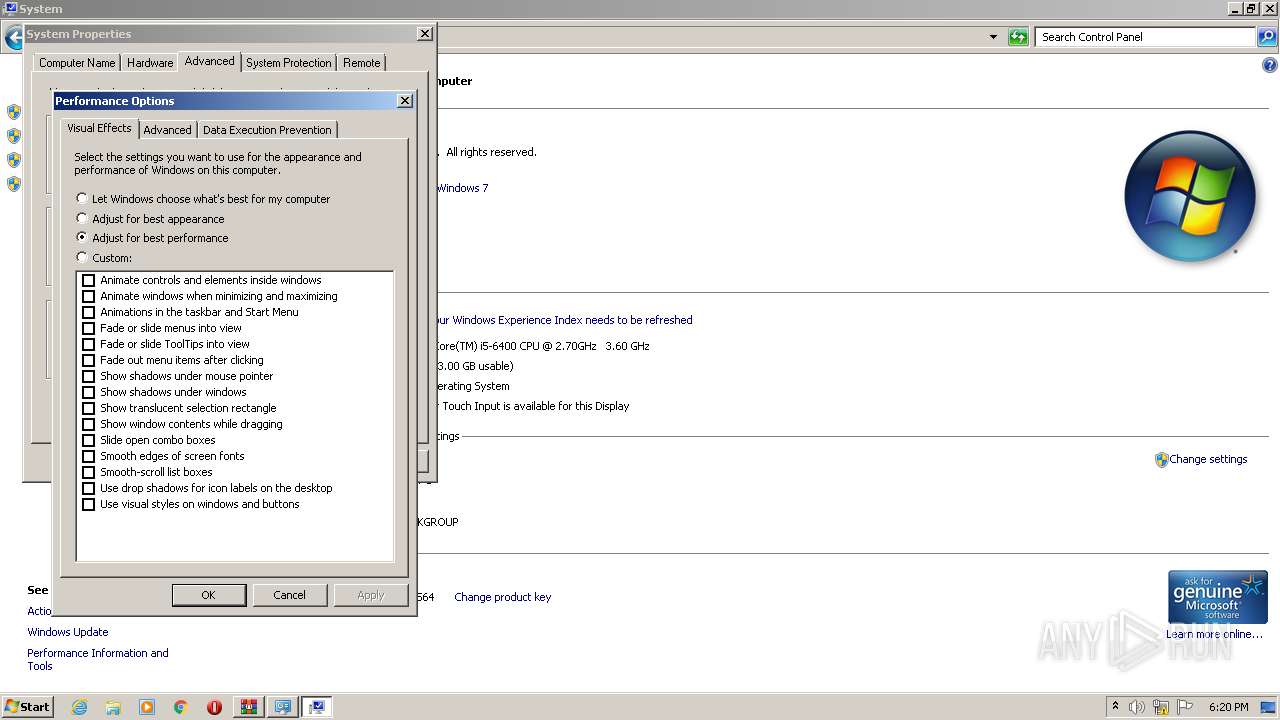Image resolution: width=1280 pixels, height=720 pixels.
Task: Click the Change product key link
Action: point(502,597)
